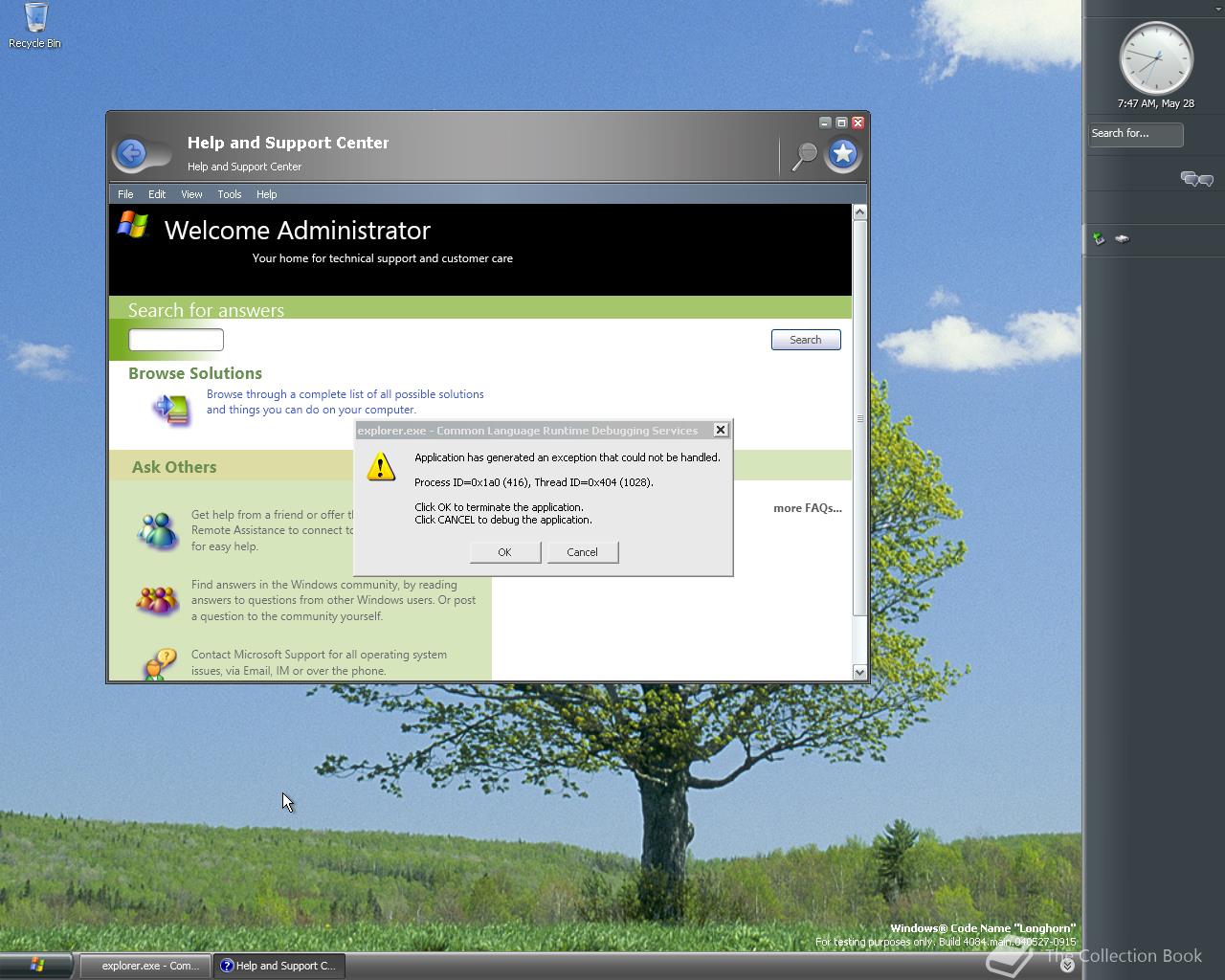The height and width of the screenshot is (980, 1225).
Task: Open the 'more FAQs...' link
Action: (808, 508)
